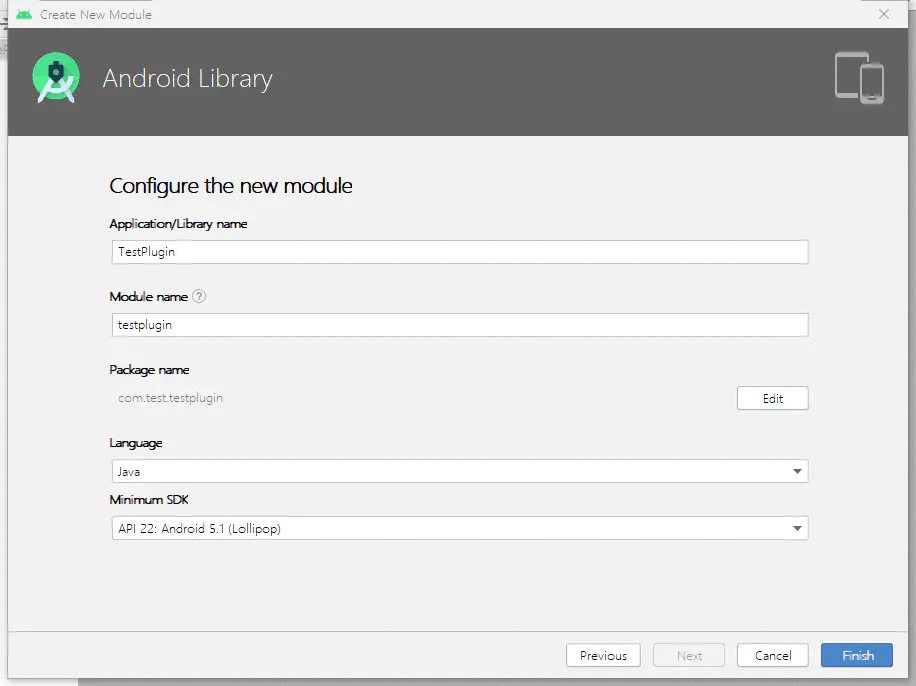
Task: Expand the Language combo box arrow
Action: click(x=797, y=471)
